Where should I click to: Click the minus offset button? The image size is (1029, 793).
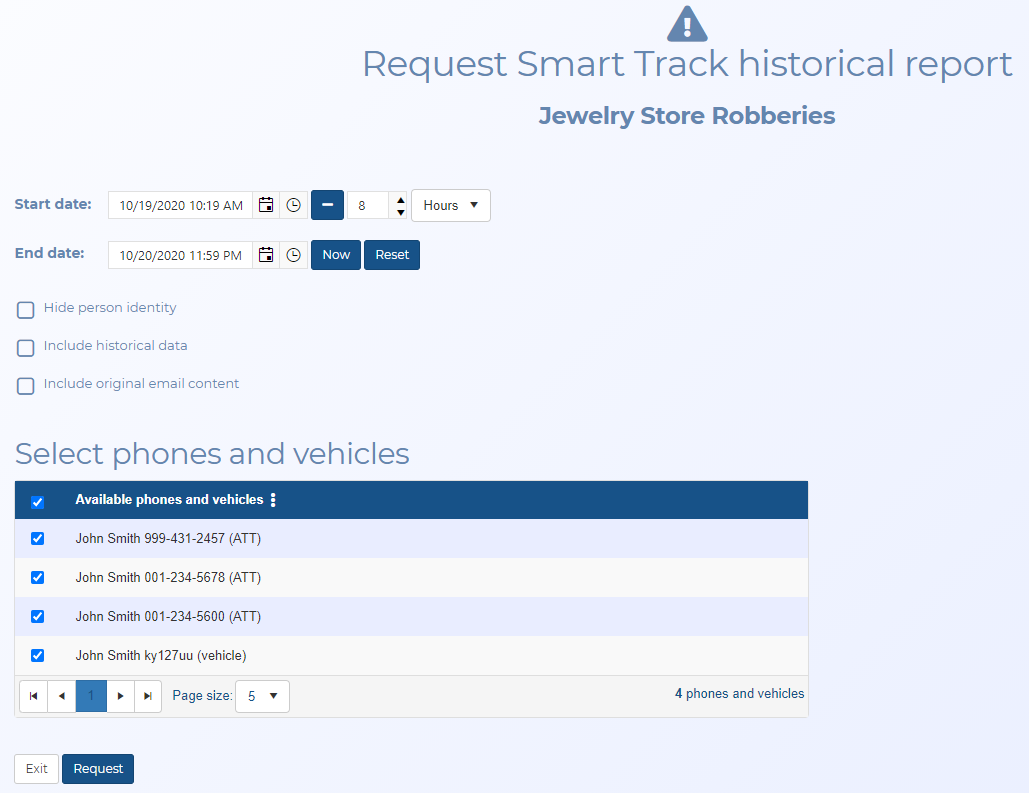327,205
